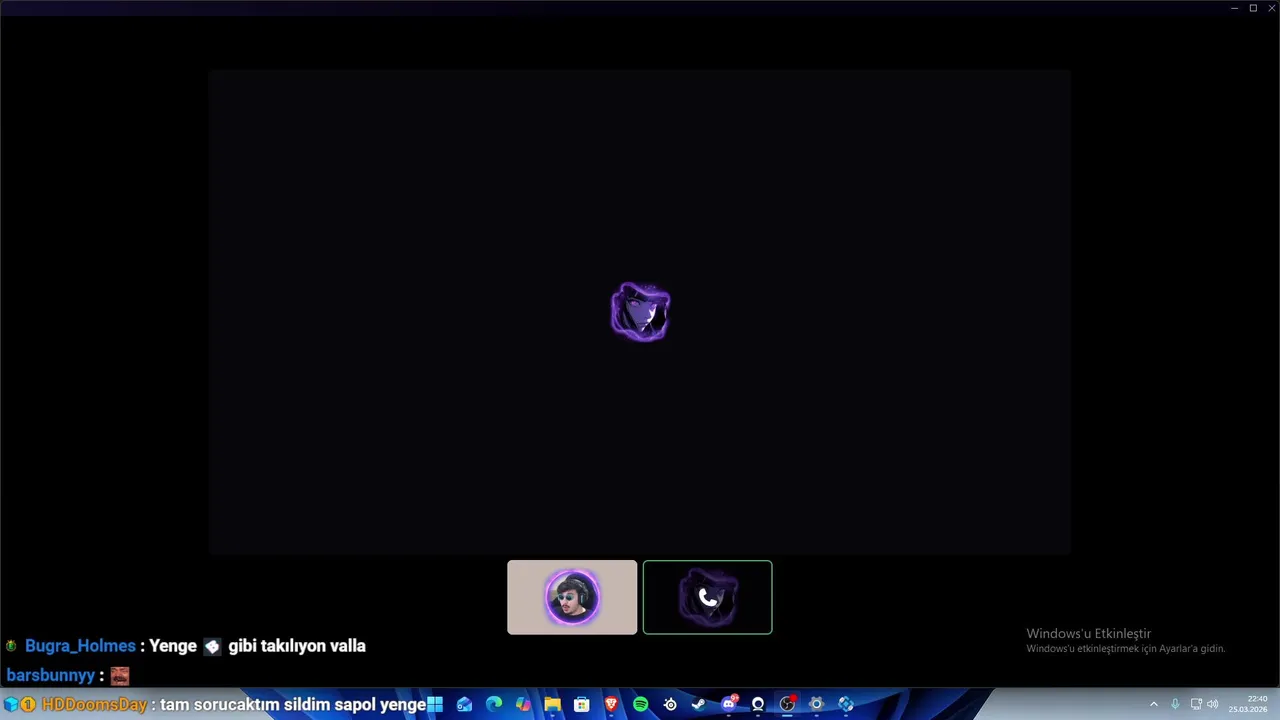Open File Explorer from the taskbar
This screenshot has height=720, width=1280.
point(552,704)
